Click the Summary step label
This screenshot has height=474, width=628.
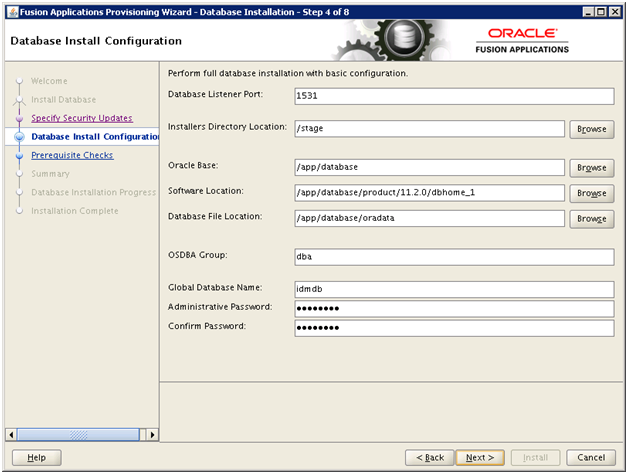[x=50, y=173]
